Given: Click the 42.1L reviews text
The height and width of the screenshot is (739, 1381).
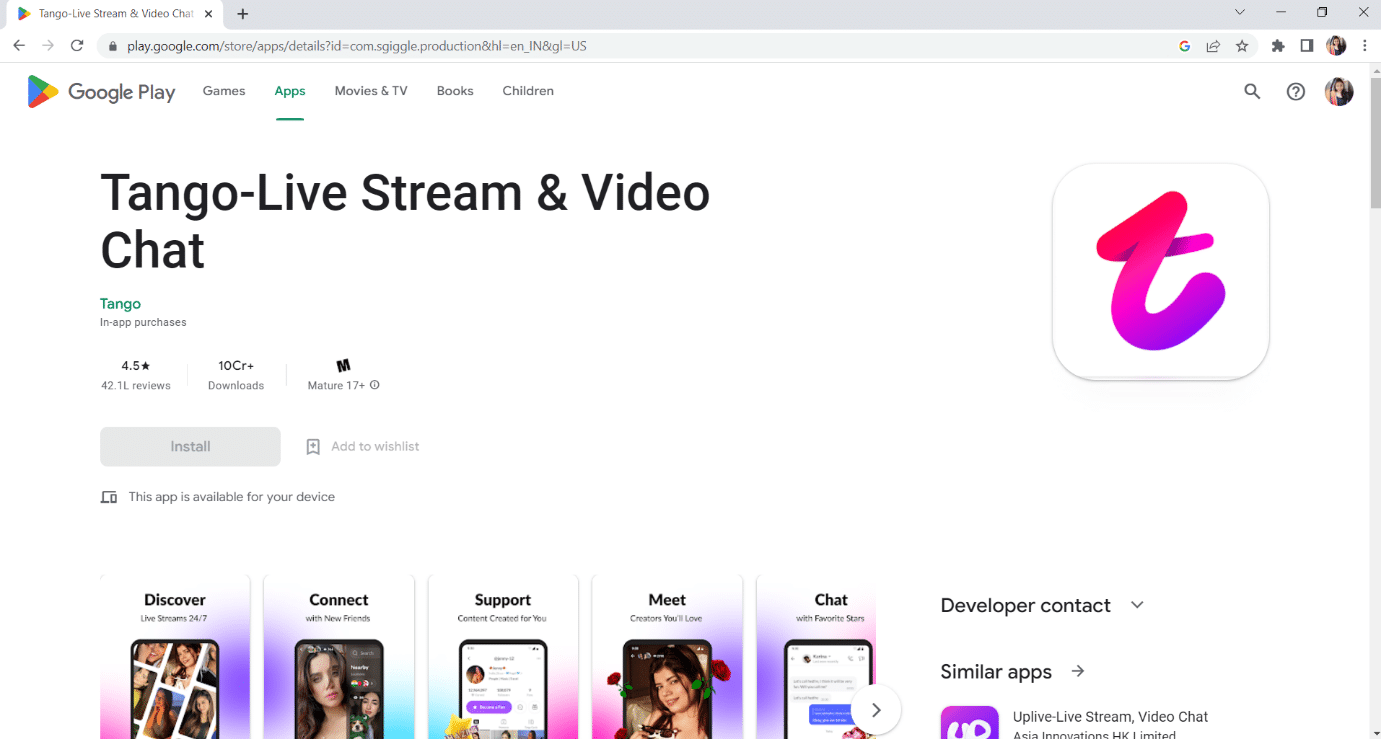Looking at the screenshot, I should click(136, 386).
